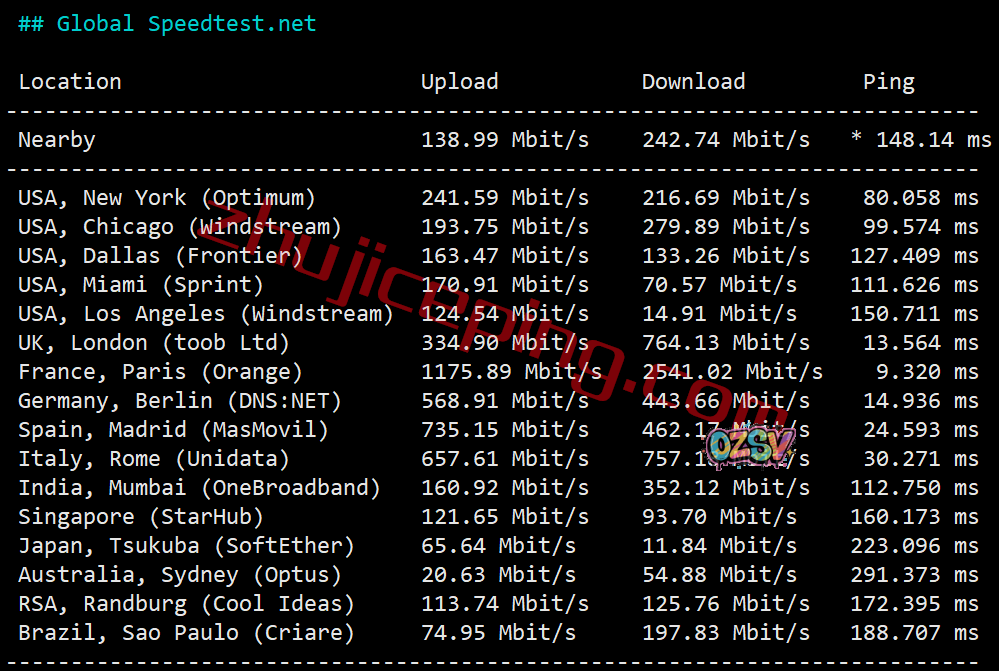Select the Nearby row label
The height and width of the screenshot is (671, 999).
point(57,140)
